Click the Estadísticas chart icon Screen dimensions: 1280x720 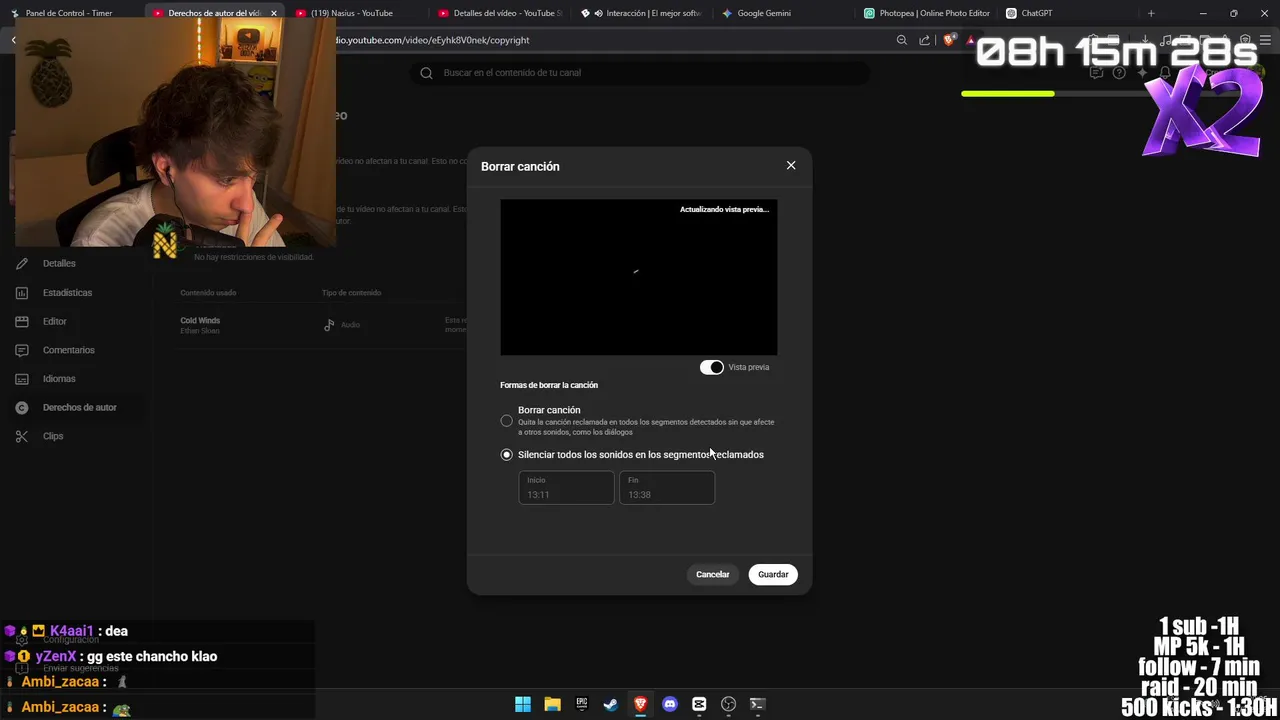pyautogui.click(x=22, y=293)
